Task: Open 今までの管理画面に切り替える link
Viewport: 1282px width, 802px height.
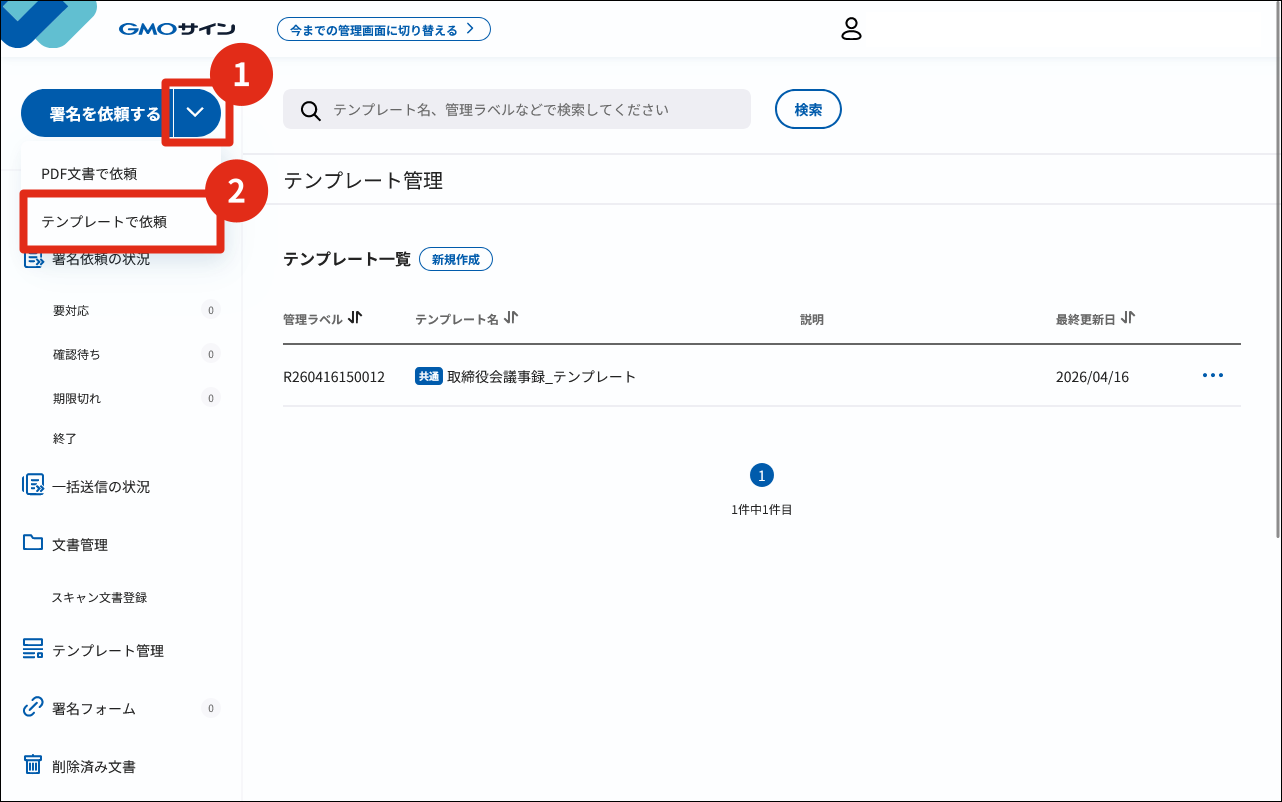Action: click(x=384, y=28)
